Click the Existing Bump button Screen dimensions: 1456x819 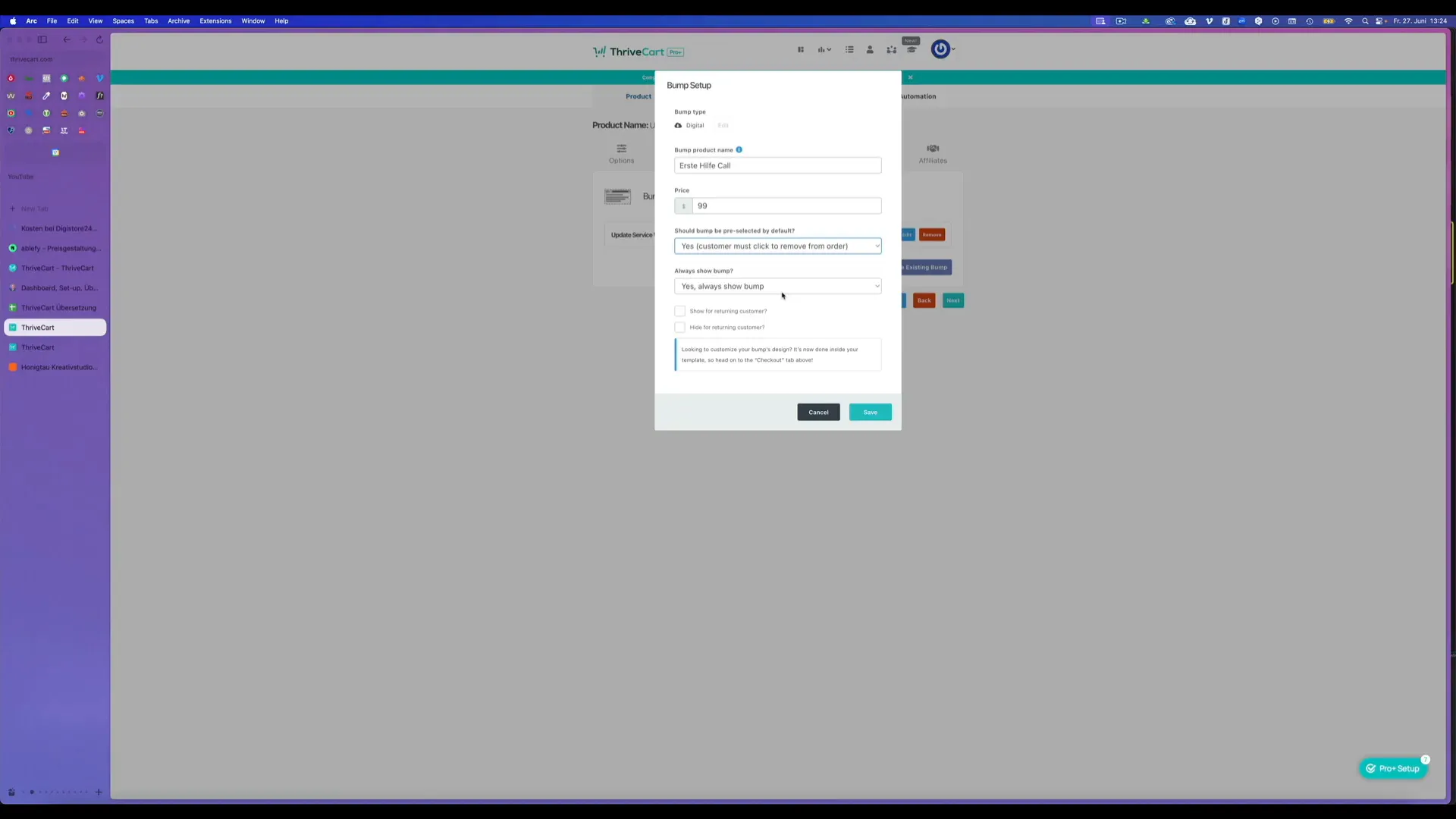pos(926,267)
